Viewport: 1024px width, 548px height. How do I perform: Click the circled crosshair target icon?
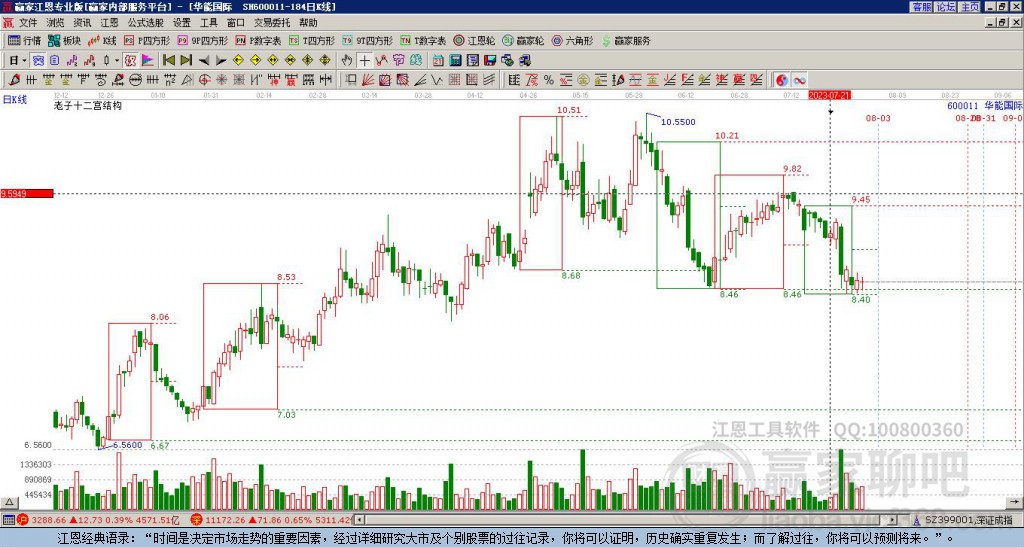click(x=204, y=80)
